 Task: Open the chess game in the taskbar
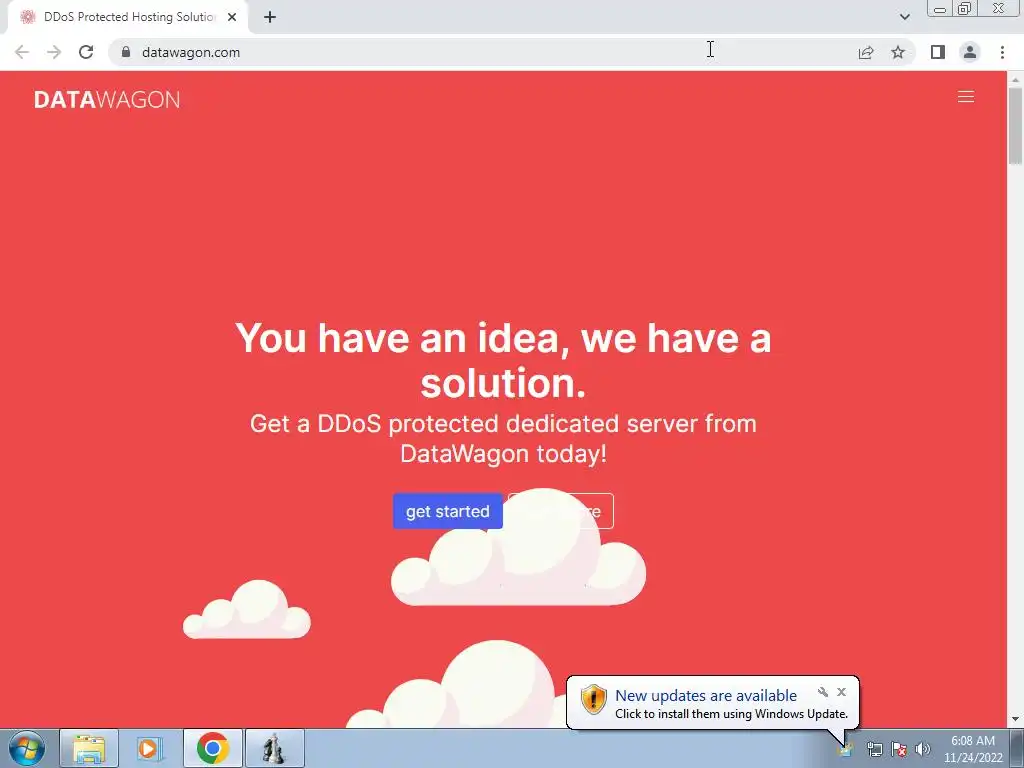pyautogui.click(x=274, y=748)
